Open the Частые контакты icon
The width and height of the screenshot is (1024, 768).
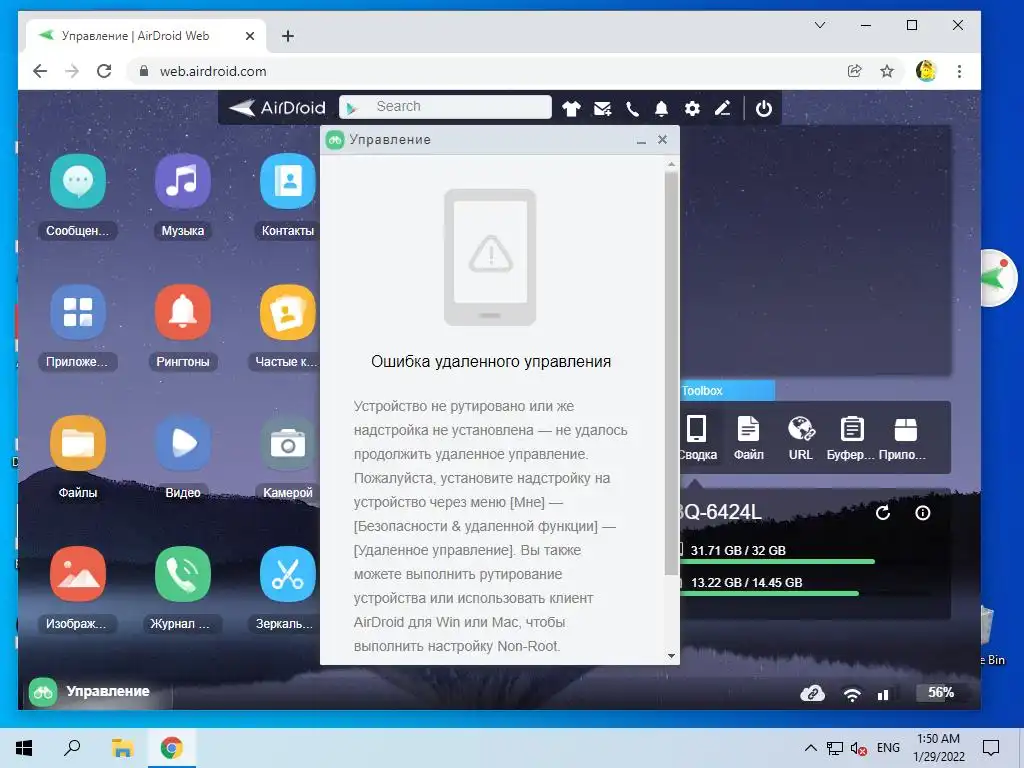tap(287, 312)
